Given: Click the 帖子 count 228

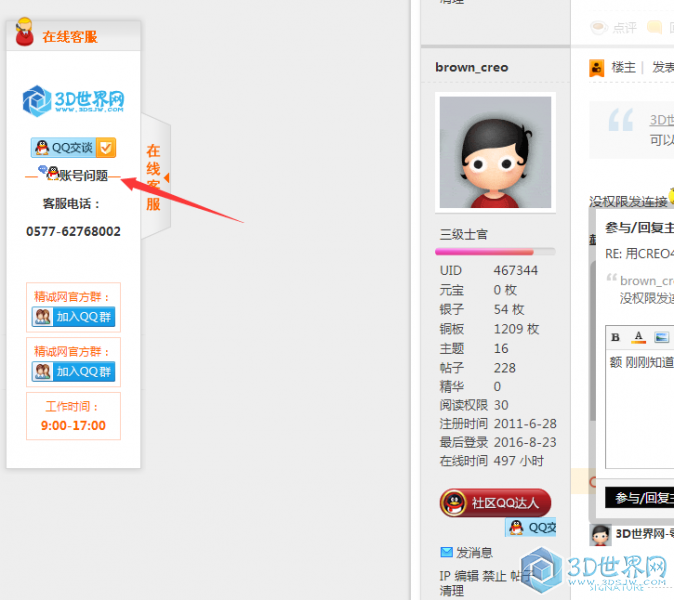Looking at the screenshot, I should pyautogui.click(x=505, y=368).
